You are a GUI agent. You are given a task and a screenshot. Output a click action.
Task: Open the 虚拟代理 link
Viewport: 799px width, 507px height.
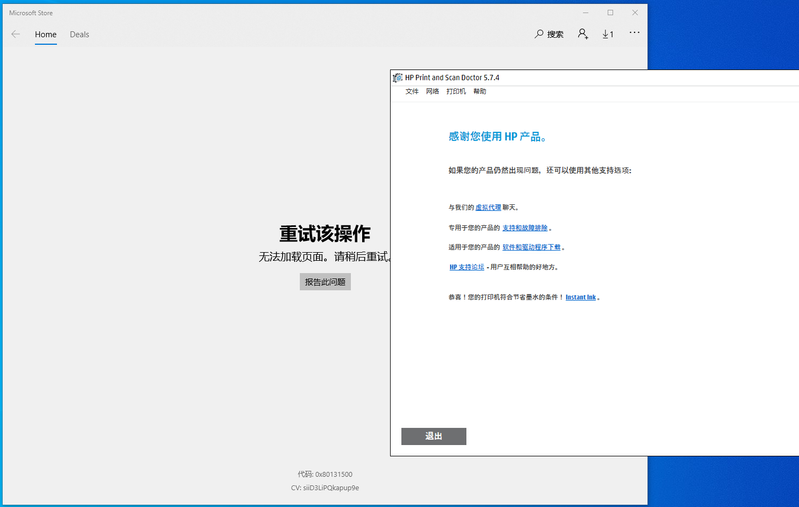[487, 207]
